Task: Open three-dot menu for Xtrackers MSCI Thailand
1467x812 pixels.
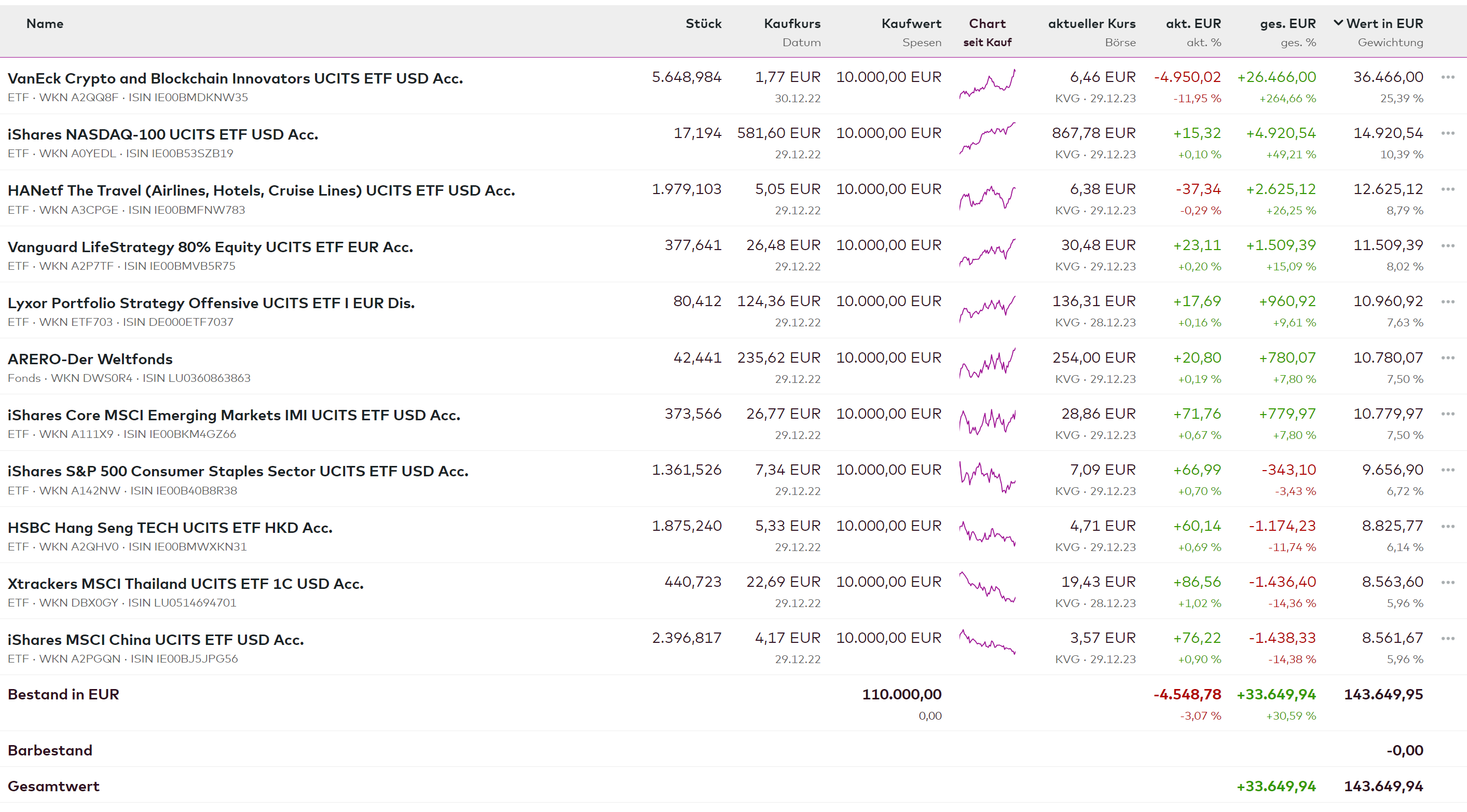Action: 1447,582
